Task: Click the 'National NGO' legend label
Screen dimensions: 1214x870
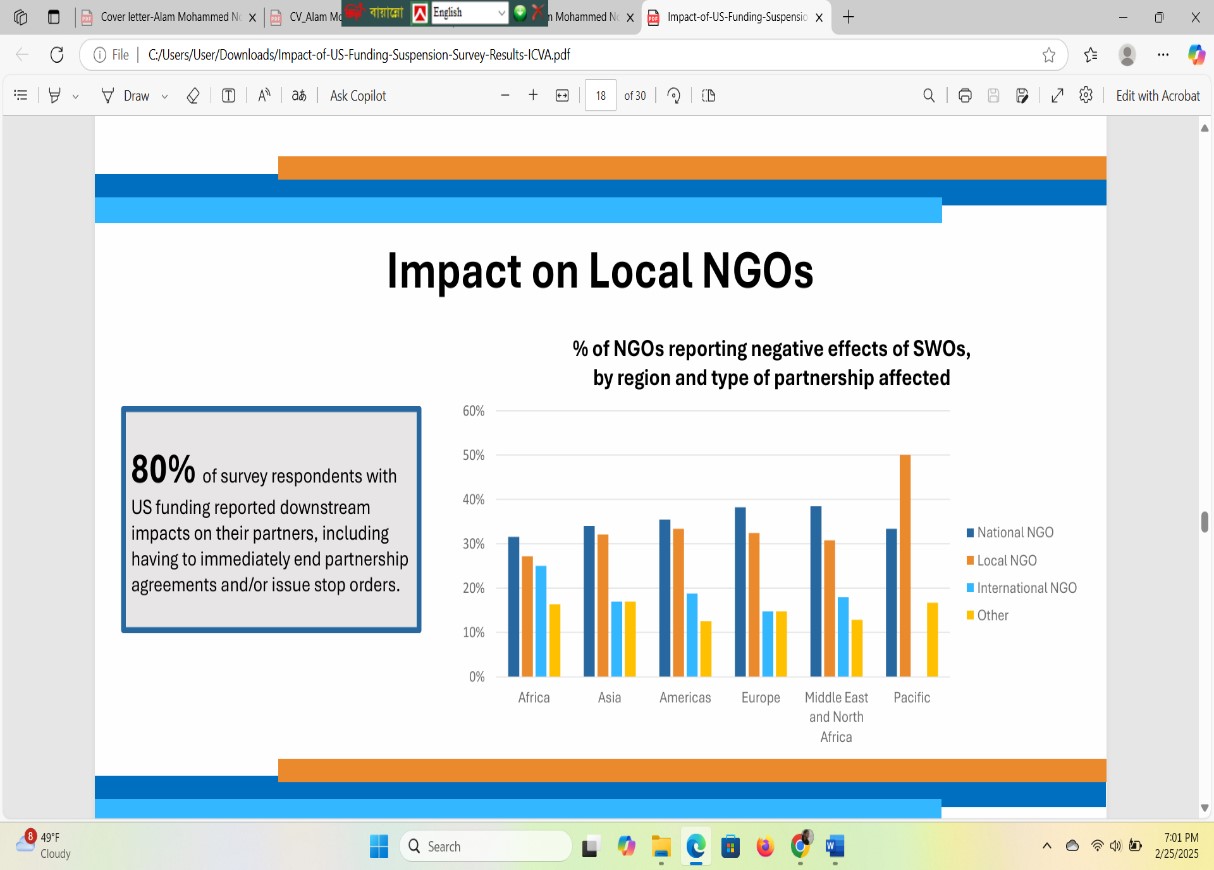Action: click(x=1015, y=533)
